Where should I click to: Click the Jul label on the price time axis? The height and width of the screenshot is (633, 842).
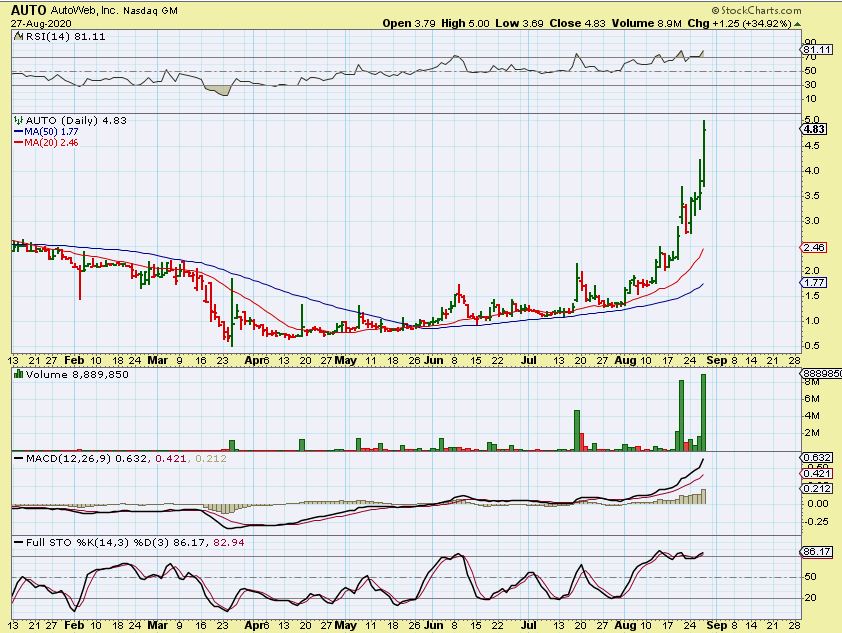(529, 360)
